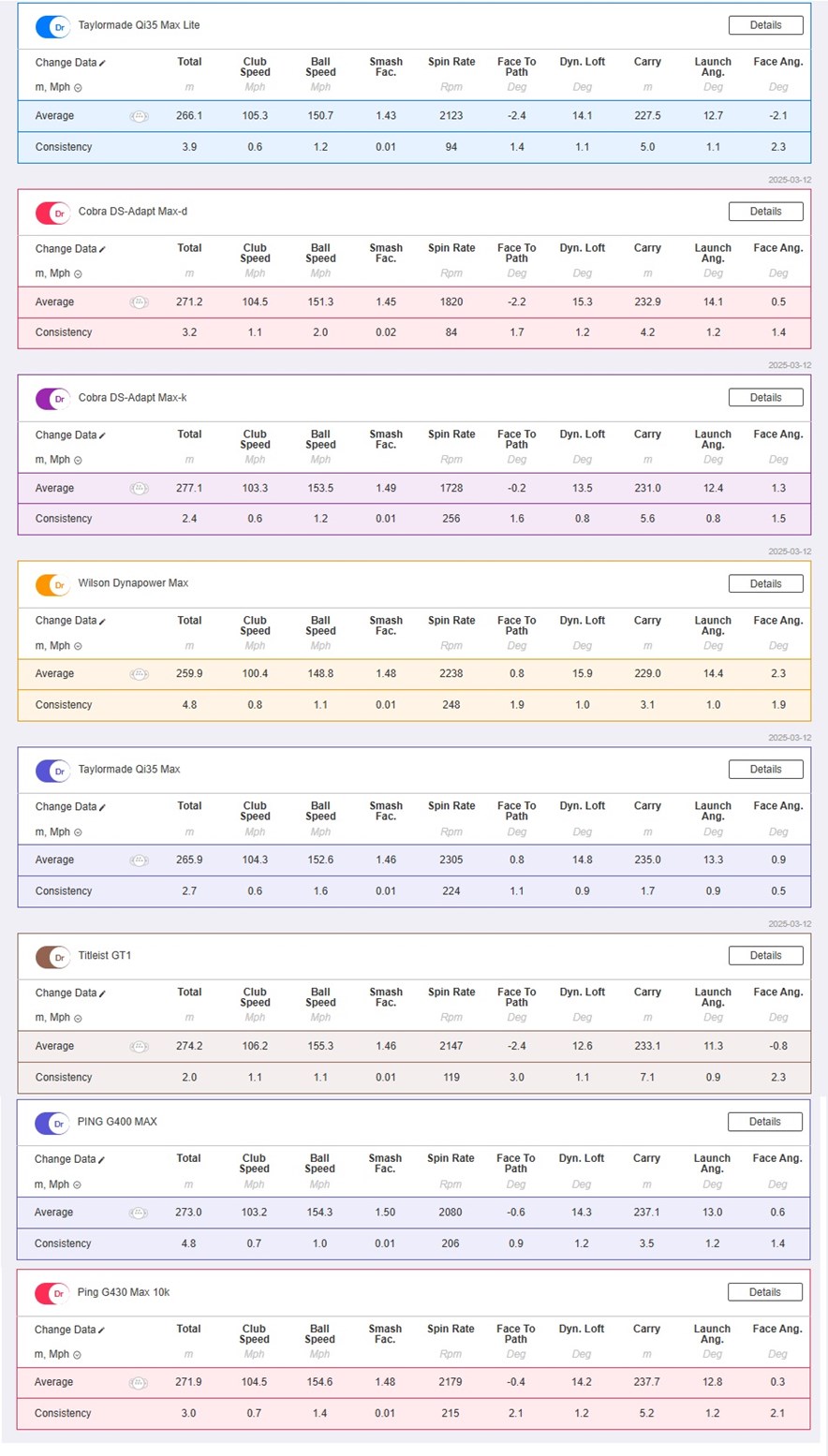Screen dimensions: 828x1456
Task: Toggle the Dr switch for PING G400 MAX
Action: [x=52, y=1123]
